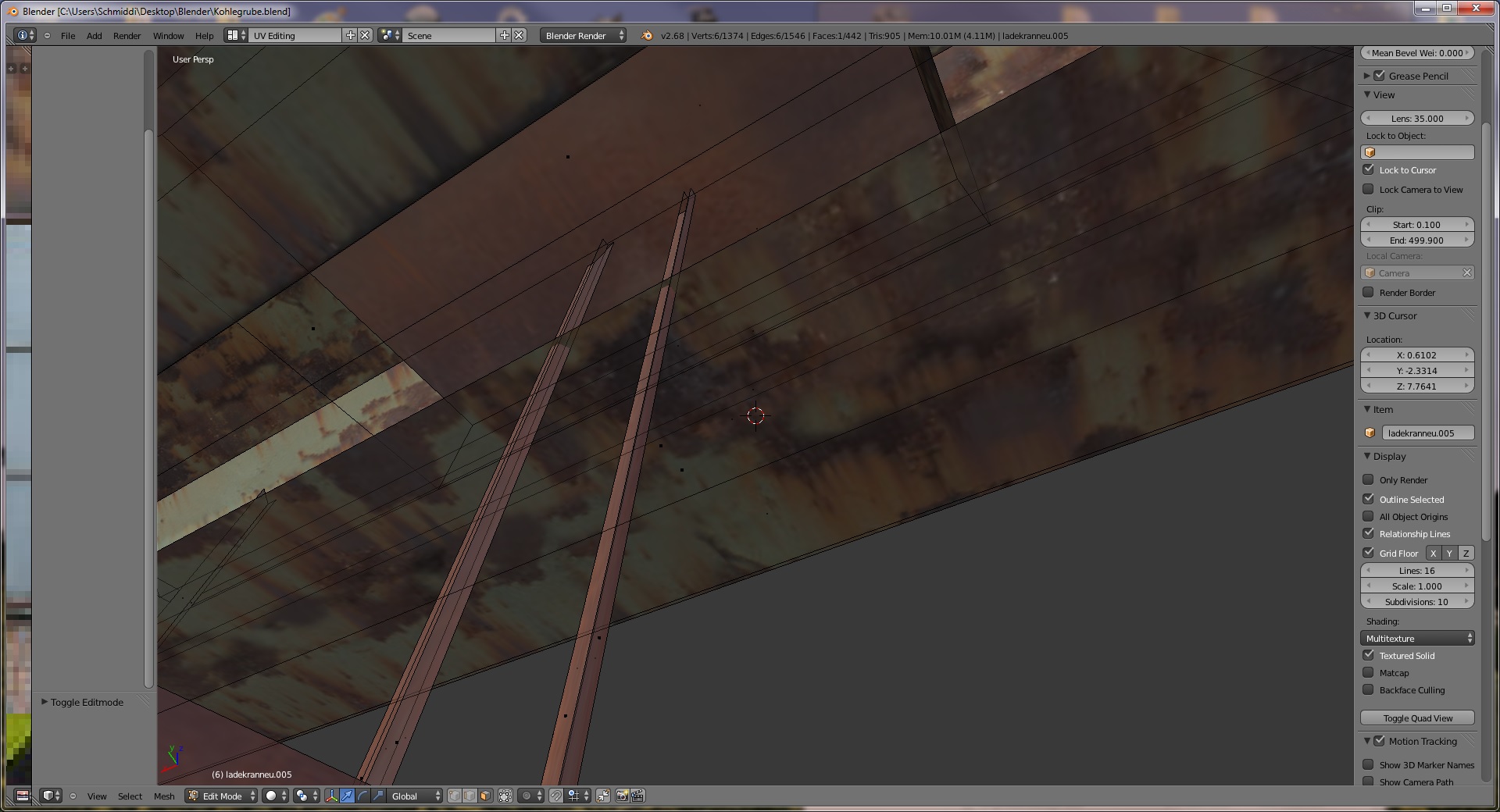Enable All Object Origins
The image size is (1500, 812).
point(1368,516)
